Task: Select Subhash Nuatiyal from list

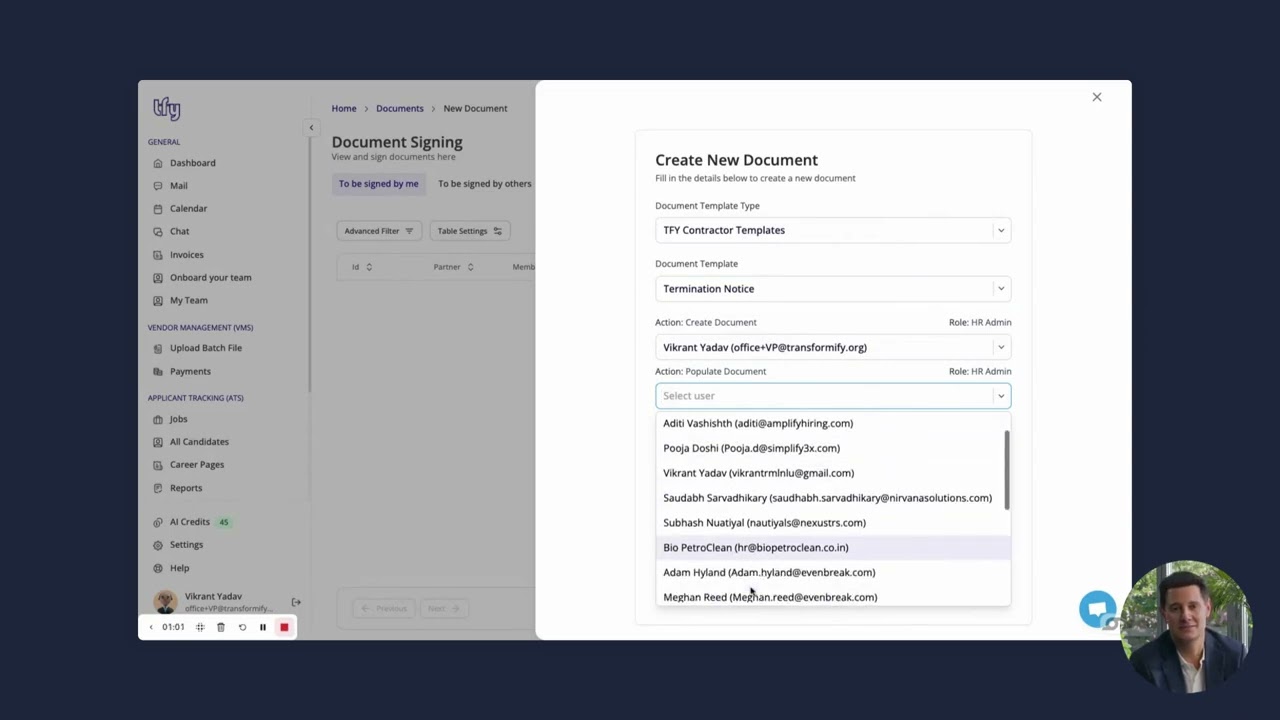Action: 833,523
